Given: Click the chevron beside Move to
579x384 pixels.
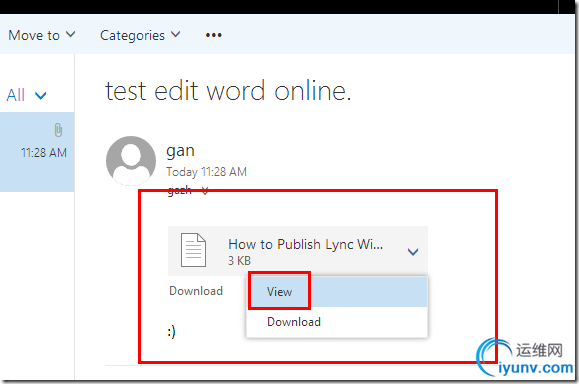Looking at the screenshot, I should tap(71, 34).
